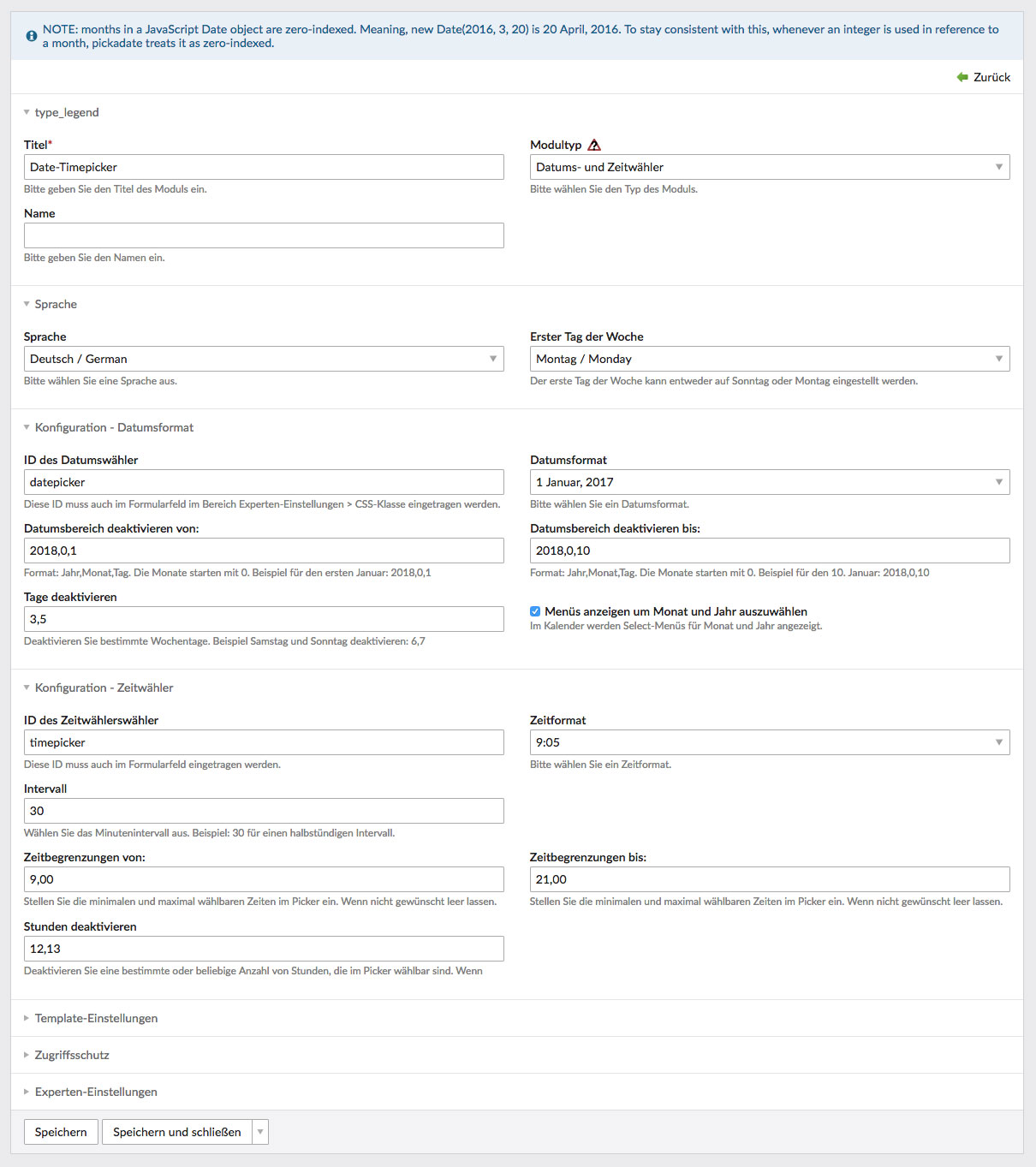Toggle the month and year menus checkbox
Image resolution: width=1036 pixels, height=1167 pixels.
pos(535,611)
